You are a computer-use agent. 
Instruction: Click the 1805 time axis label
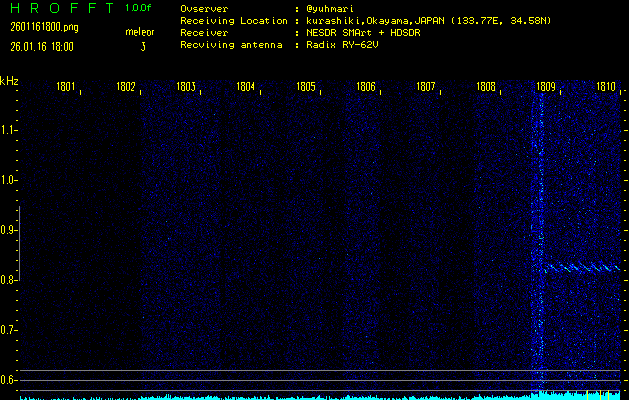pos(306,87)
